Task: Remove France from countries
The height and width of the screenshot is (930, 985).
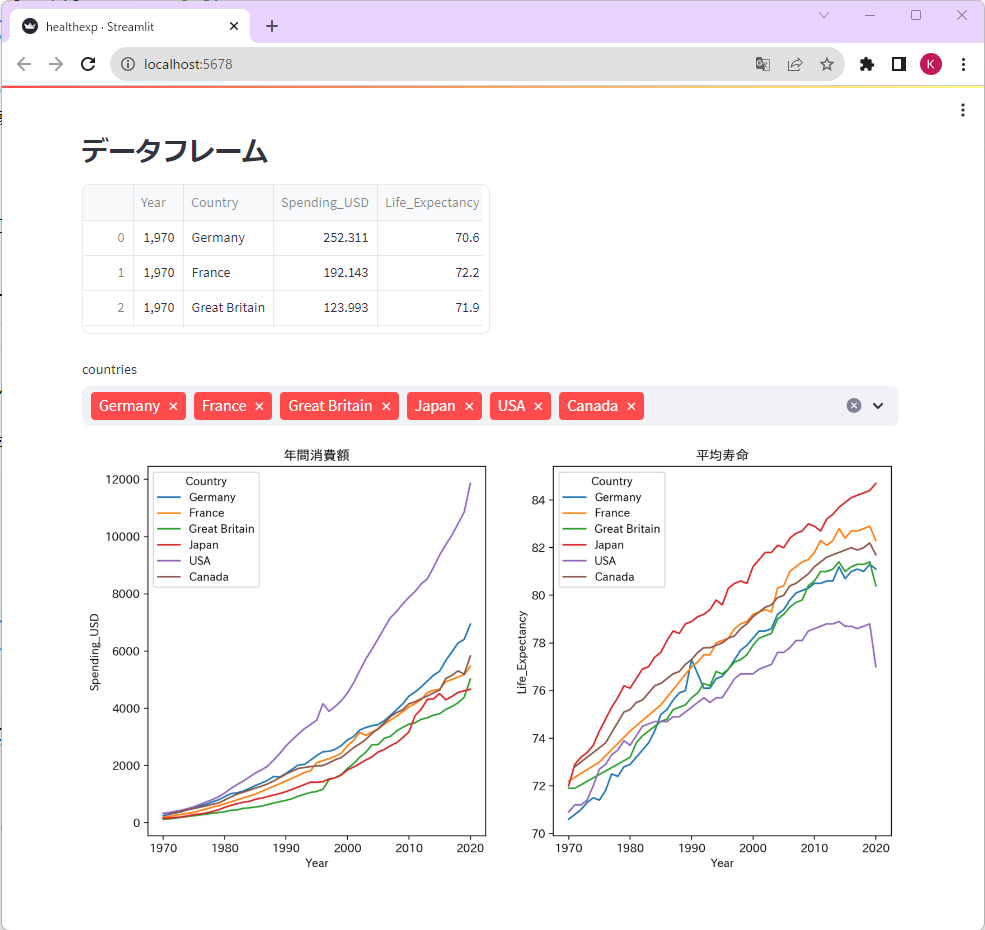Action: [x=259, y=407]
